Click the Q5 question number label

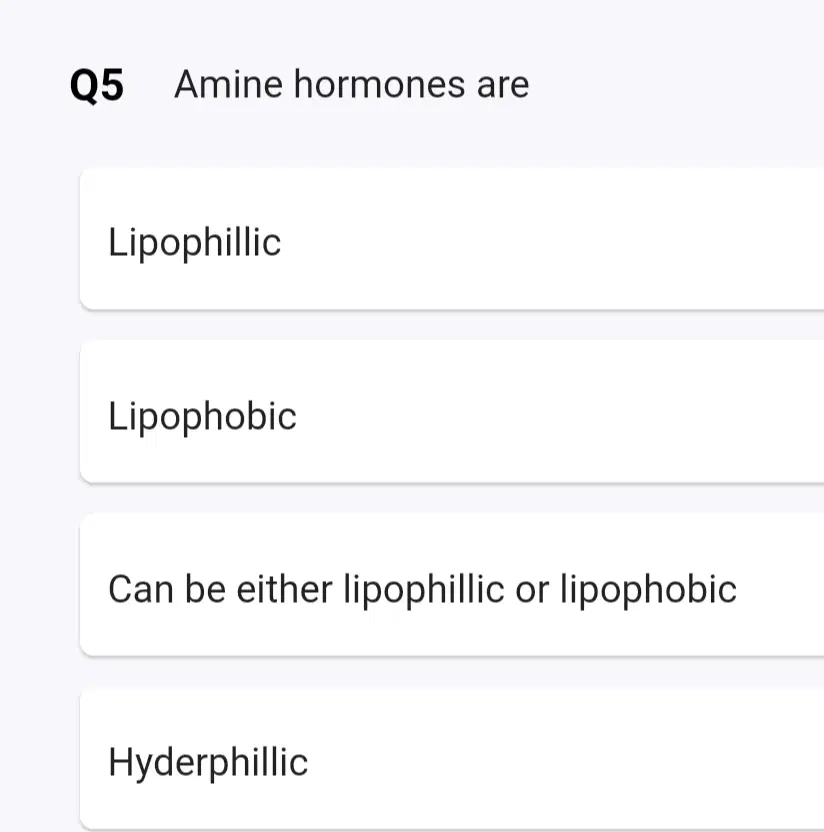tap(97, 85)
